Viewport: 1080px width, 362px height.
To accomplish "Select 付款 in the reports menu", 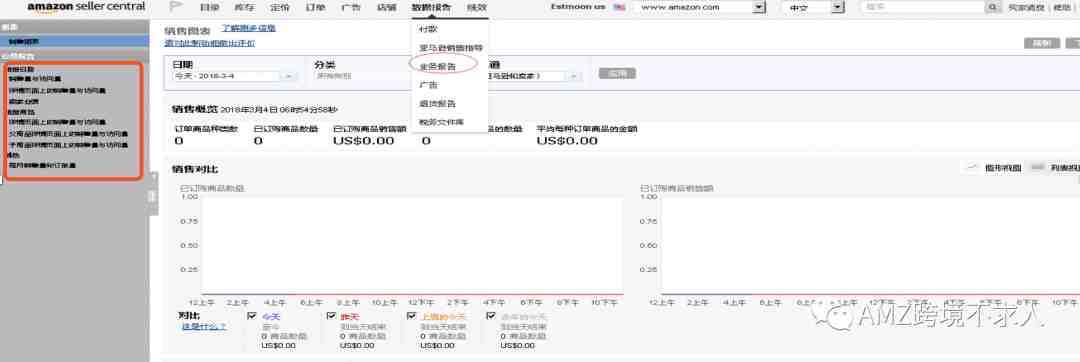I will pyautogui.click(x=428, y=29).
